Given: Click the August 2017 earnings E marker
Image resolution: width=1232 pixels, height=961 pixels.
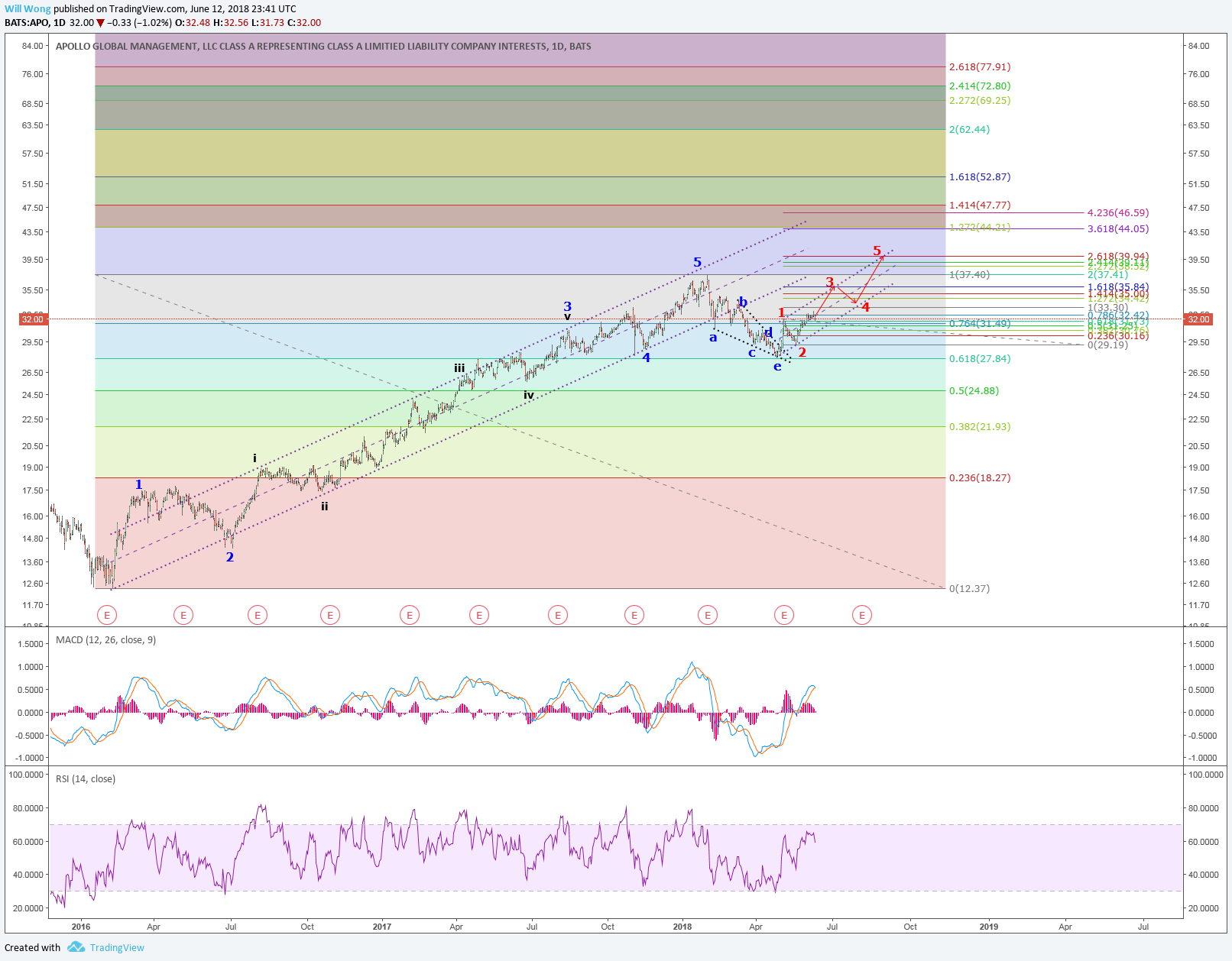Looking at the screenshot, I should coord(558,615).
